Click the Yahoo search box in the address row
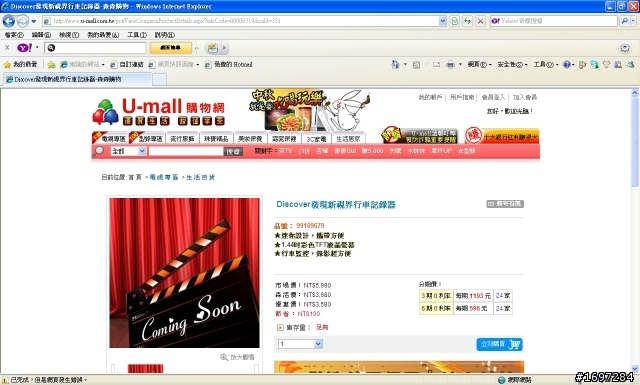640x385 pixels. point(553,21)
